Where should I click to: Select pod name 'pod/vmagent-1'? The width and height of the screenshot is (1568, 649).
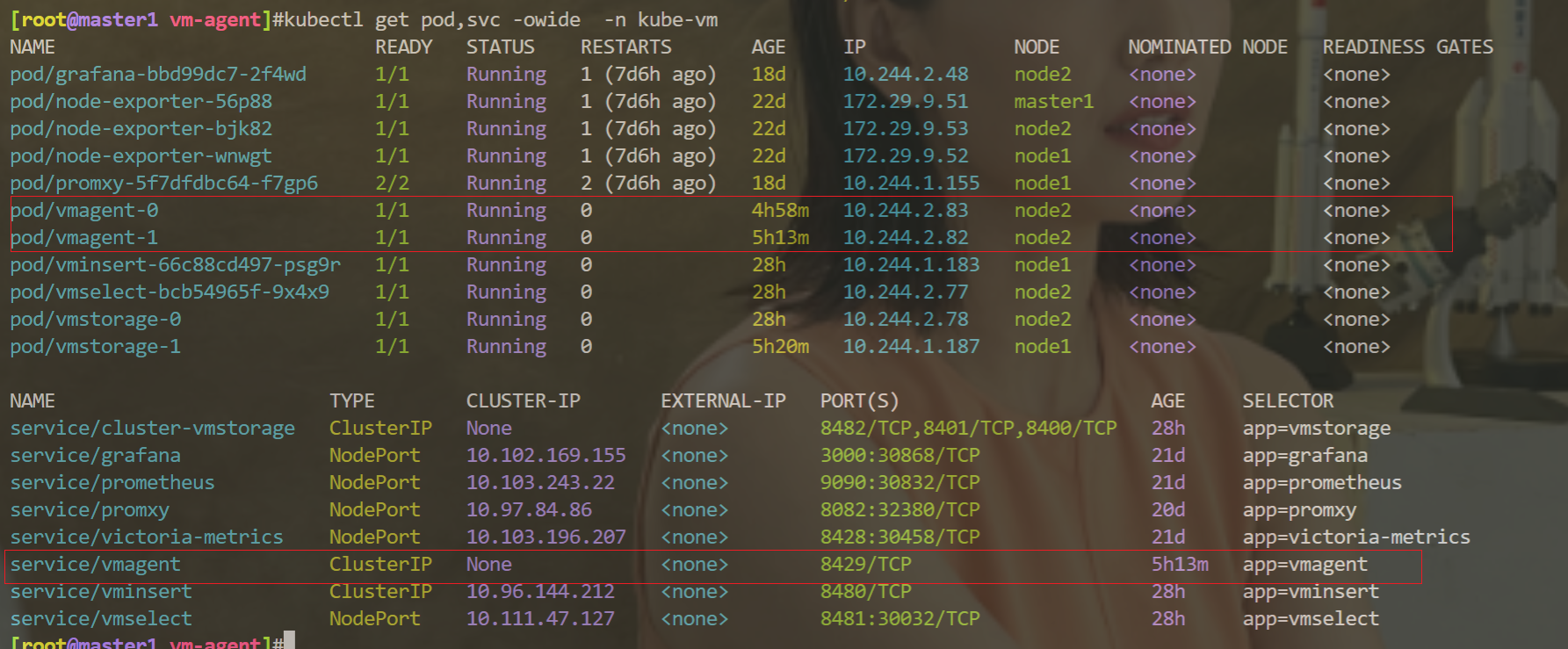tap(84, 238)
